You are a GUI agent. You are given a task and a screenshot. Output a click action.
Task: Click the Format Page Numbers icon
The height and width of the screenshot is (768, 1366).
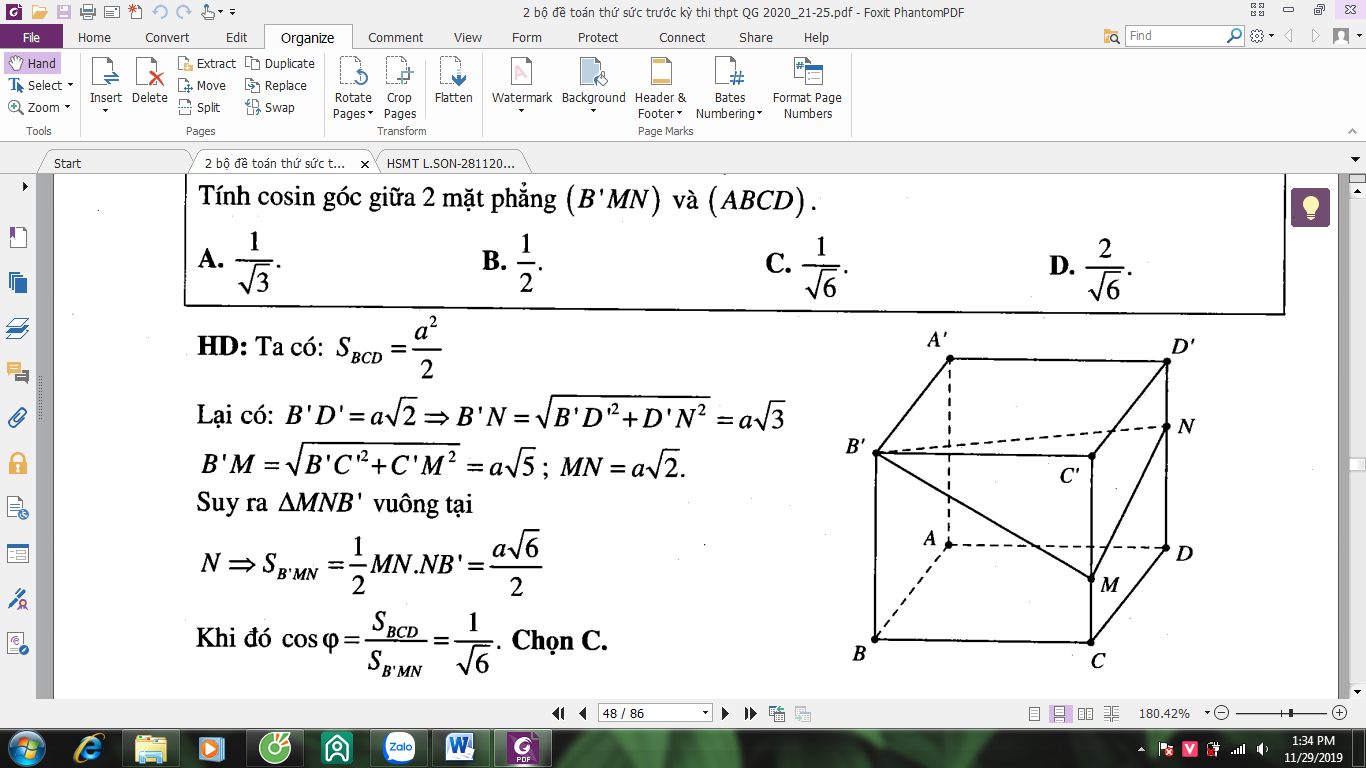point(807,88)
